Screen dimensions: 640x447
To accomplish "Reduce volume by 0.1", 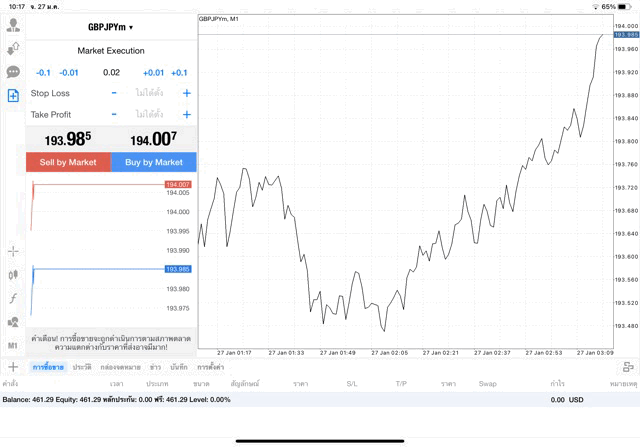I will (43, 73).
